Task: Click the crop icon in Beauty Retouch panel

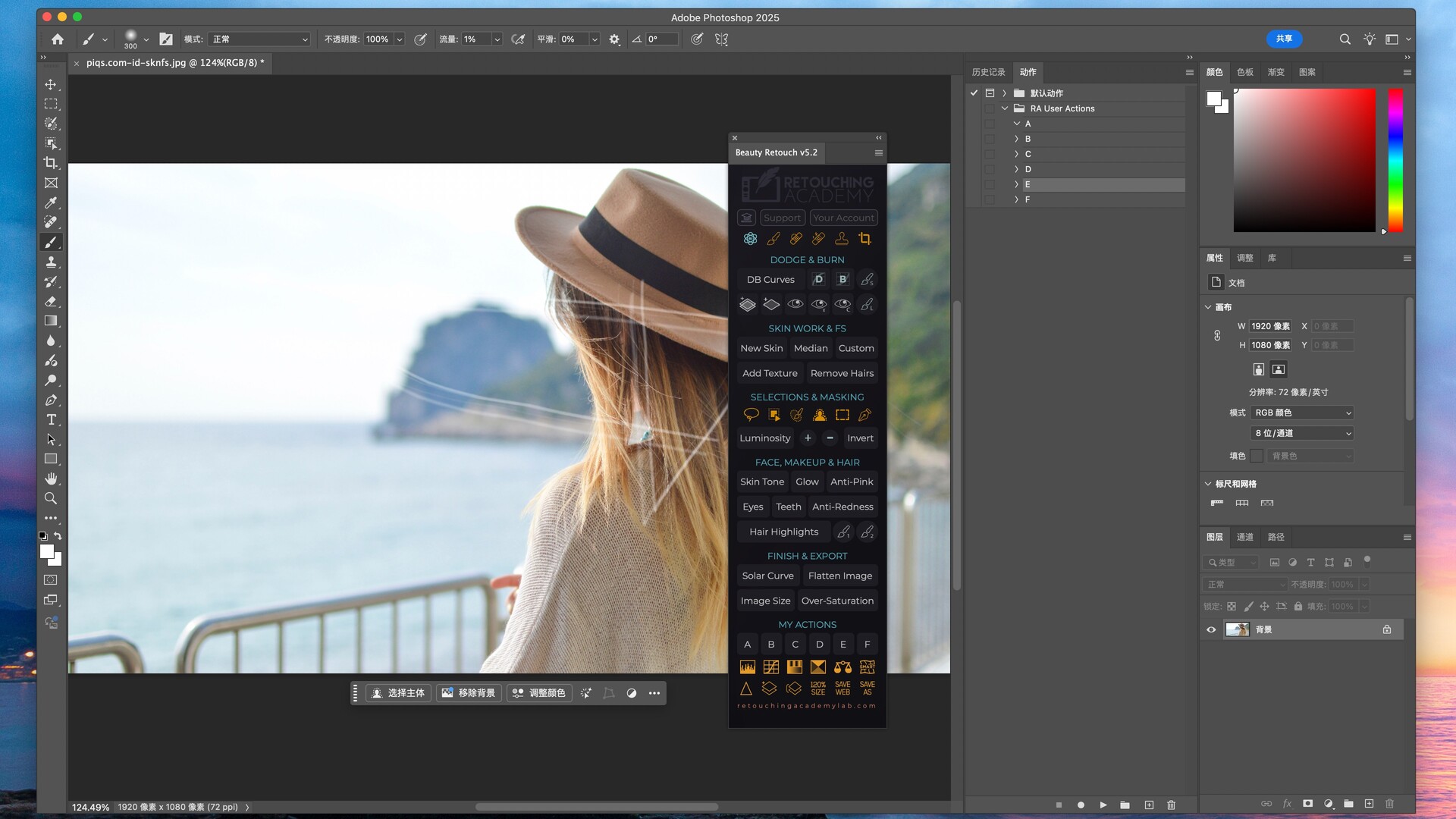Action: pos(864,239)
